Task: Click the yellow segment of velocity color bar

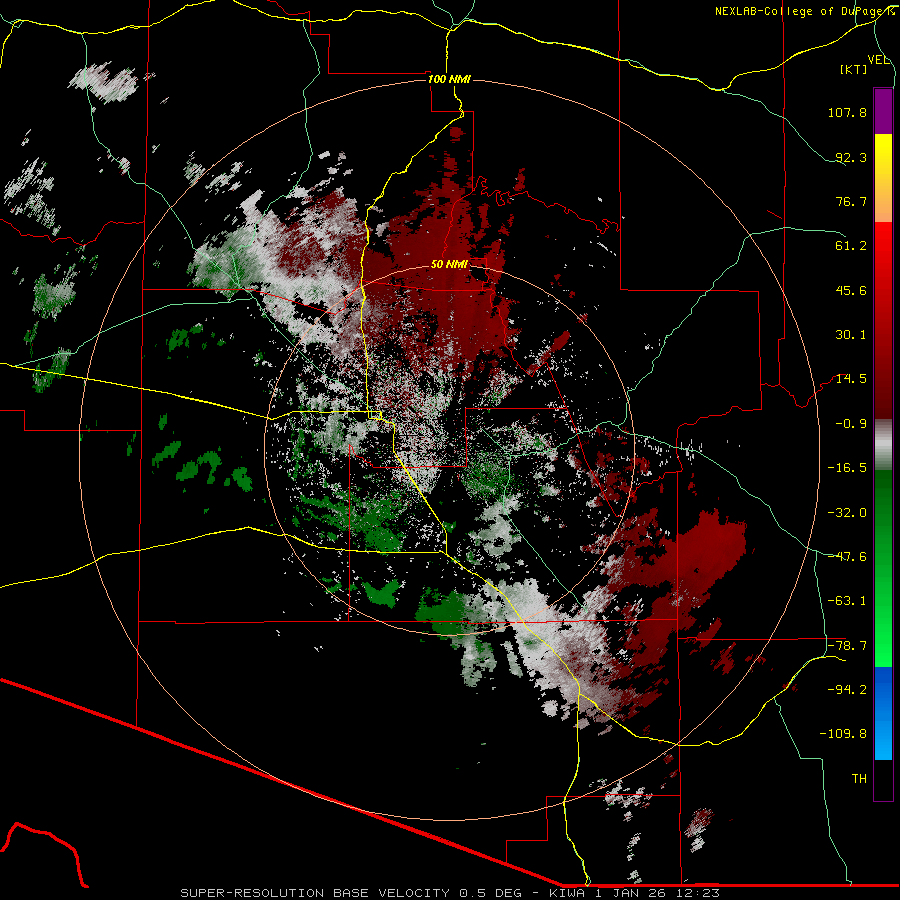Action: [883, 156]
